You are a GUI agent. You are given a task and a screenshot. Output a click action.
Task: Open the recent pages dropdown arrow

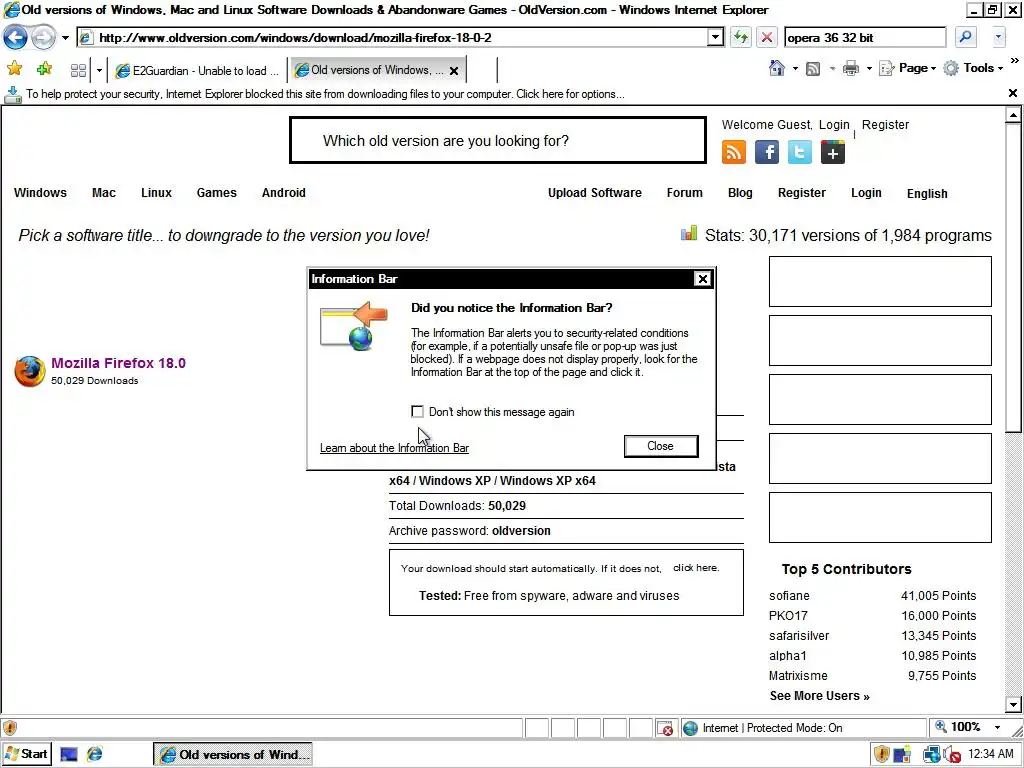pyautogui.click(x=65, y=38)
